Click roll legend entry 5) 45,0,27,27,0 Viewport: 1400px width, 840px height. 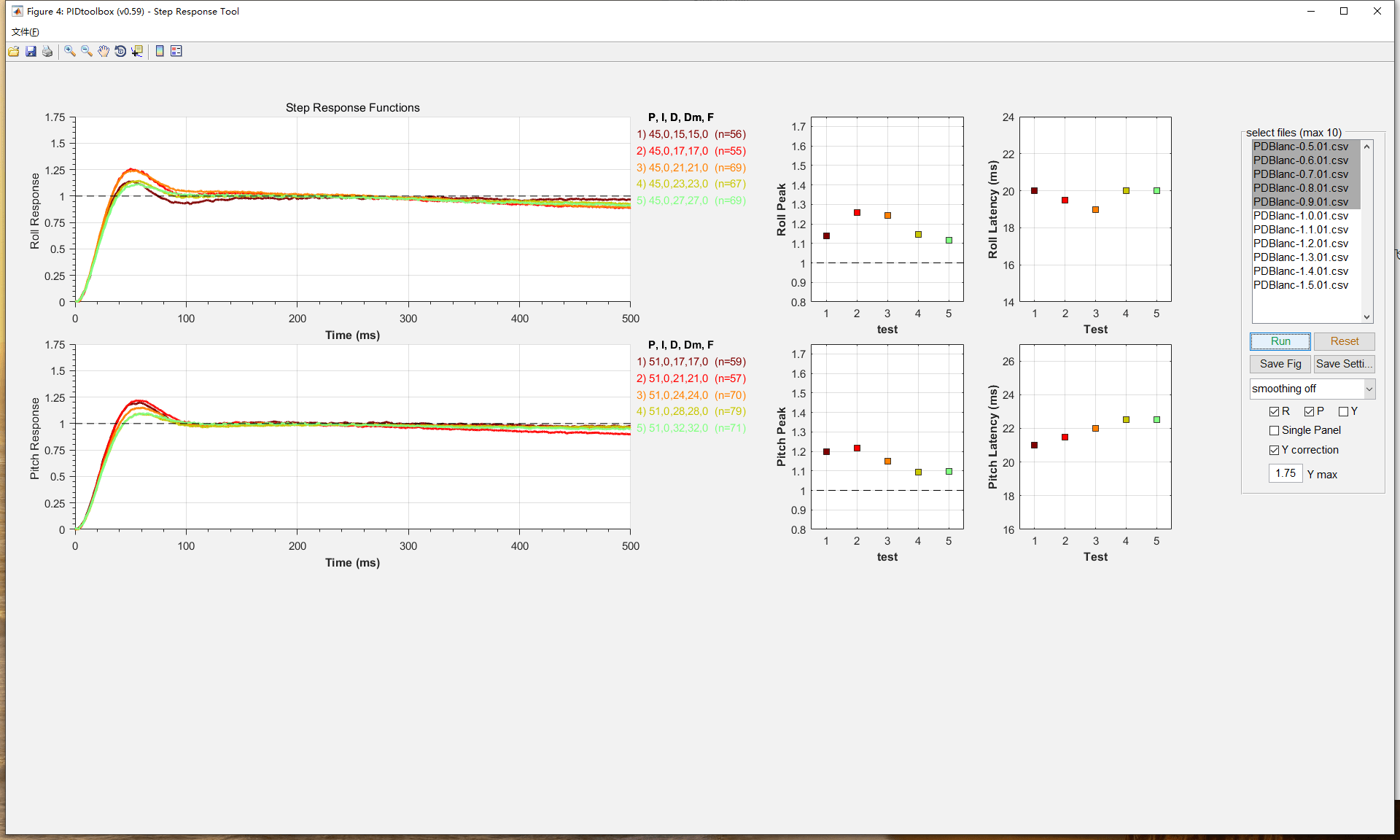point(691,201)
